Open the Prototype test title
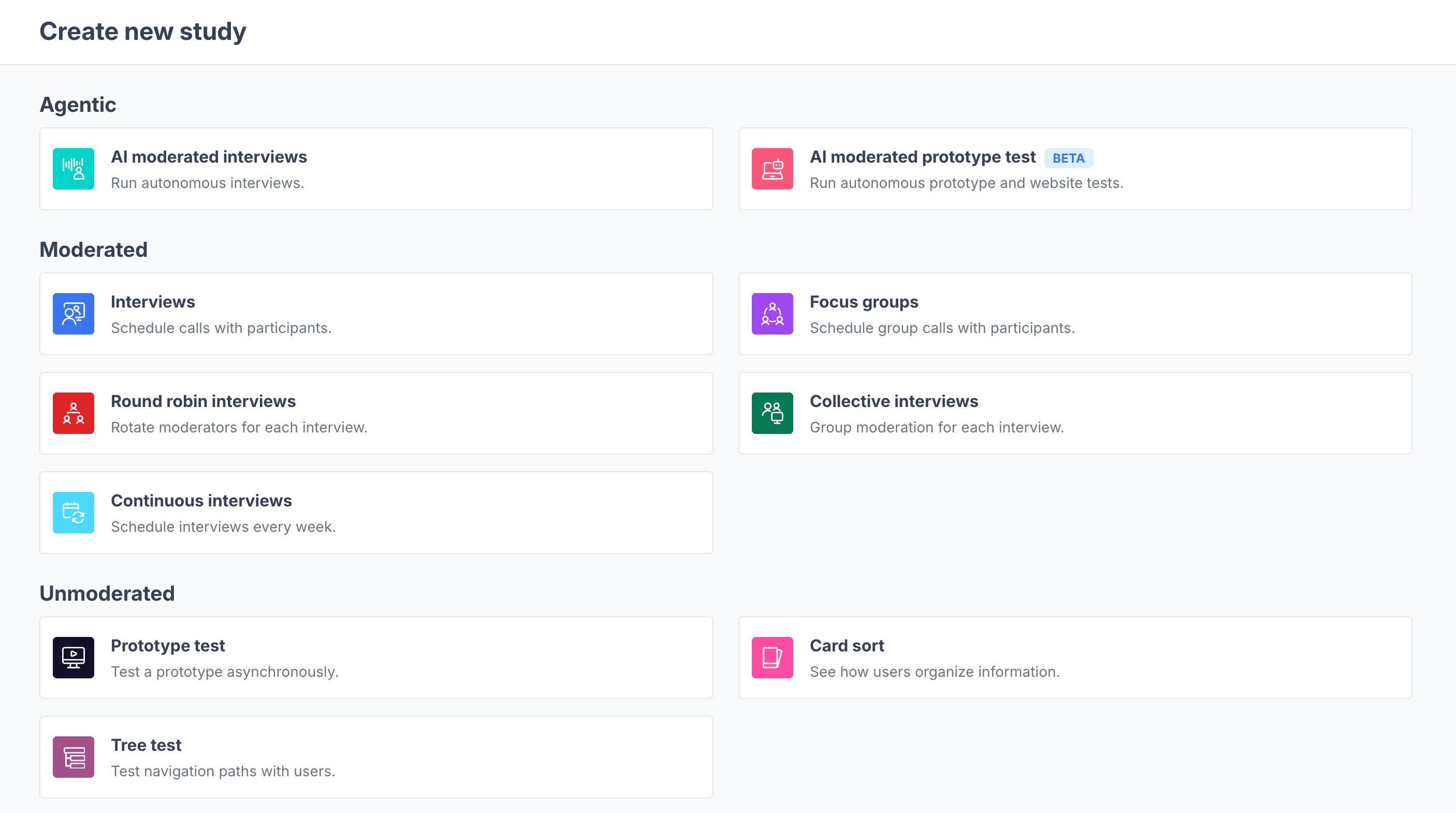This screenshot has width=1456, height=813. coord(168,646)
